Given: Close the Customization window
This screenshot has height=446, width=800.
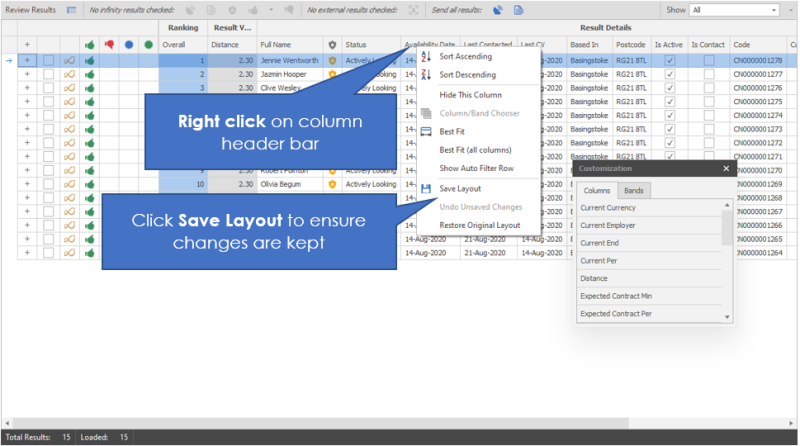Looking at the screenshot, I should [x=726, y=169].
